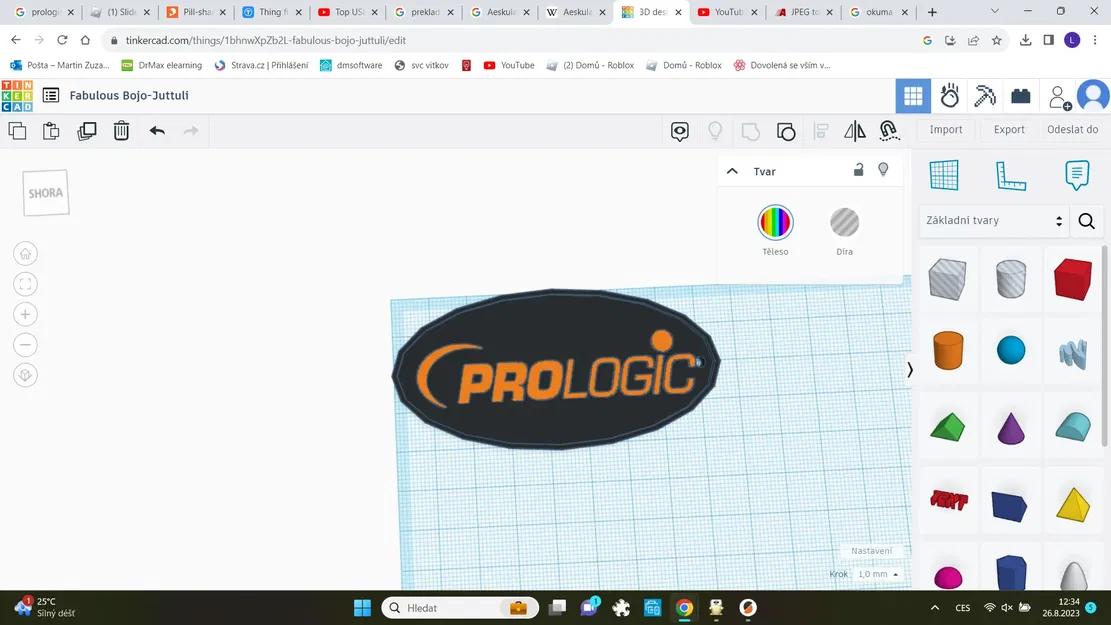Collapse the Tvar panel
This screenshot has width=1111, height=625.
click(732, 170)
